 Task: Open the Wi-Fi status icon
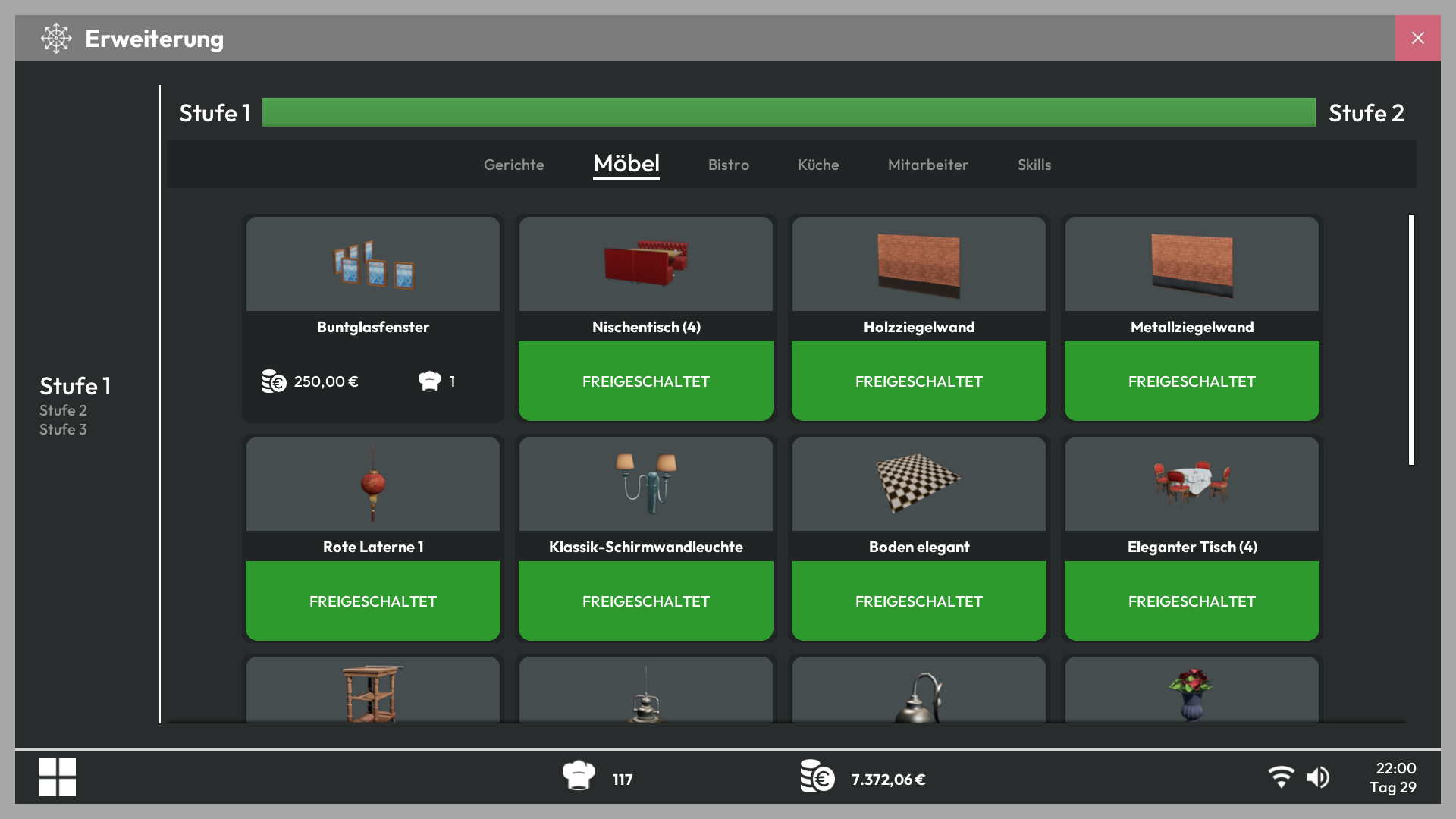click(x=1282, y=777)
